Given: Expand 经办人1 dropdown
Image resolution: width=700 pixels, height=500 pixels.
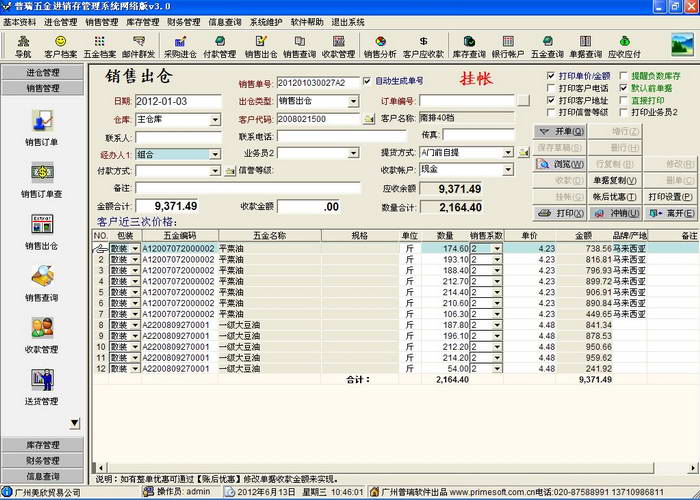Looking at the screenshot, I should (x=215, y=154).
